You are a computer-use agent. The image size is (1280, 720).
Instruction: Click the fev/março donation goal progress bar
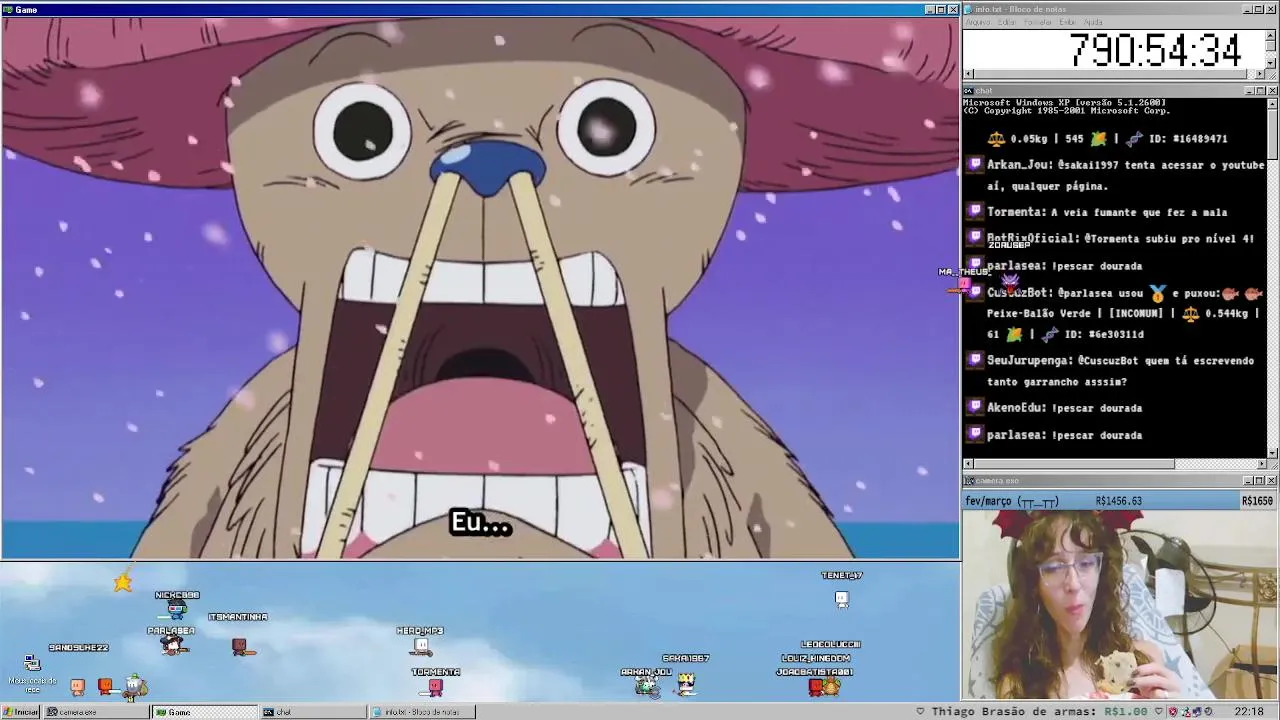pyautogui.click(x=1120, y=500)
